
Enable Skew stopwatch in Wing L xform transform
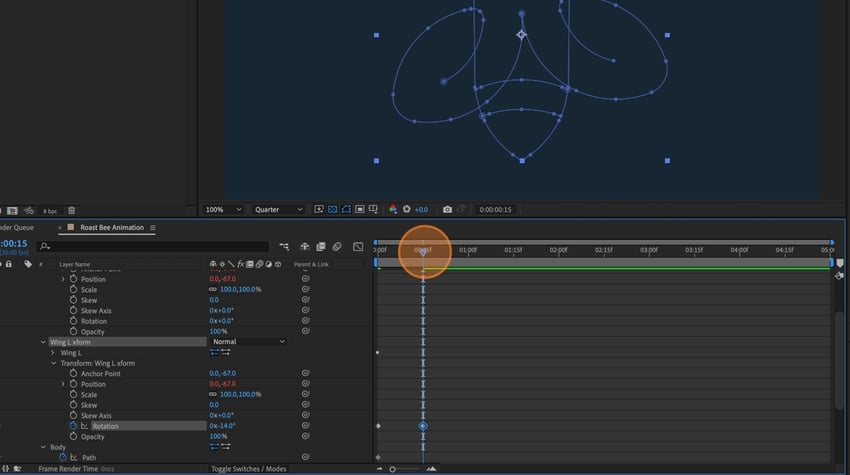point(73,405)
